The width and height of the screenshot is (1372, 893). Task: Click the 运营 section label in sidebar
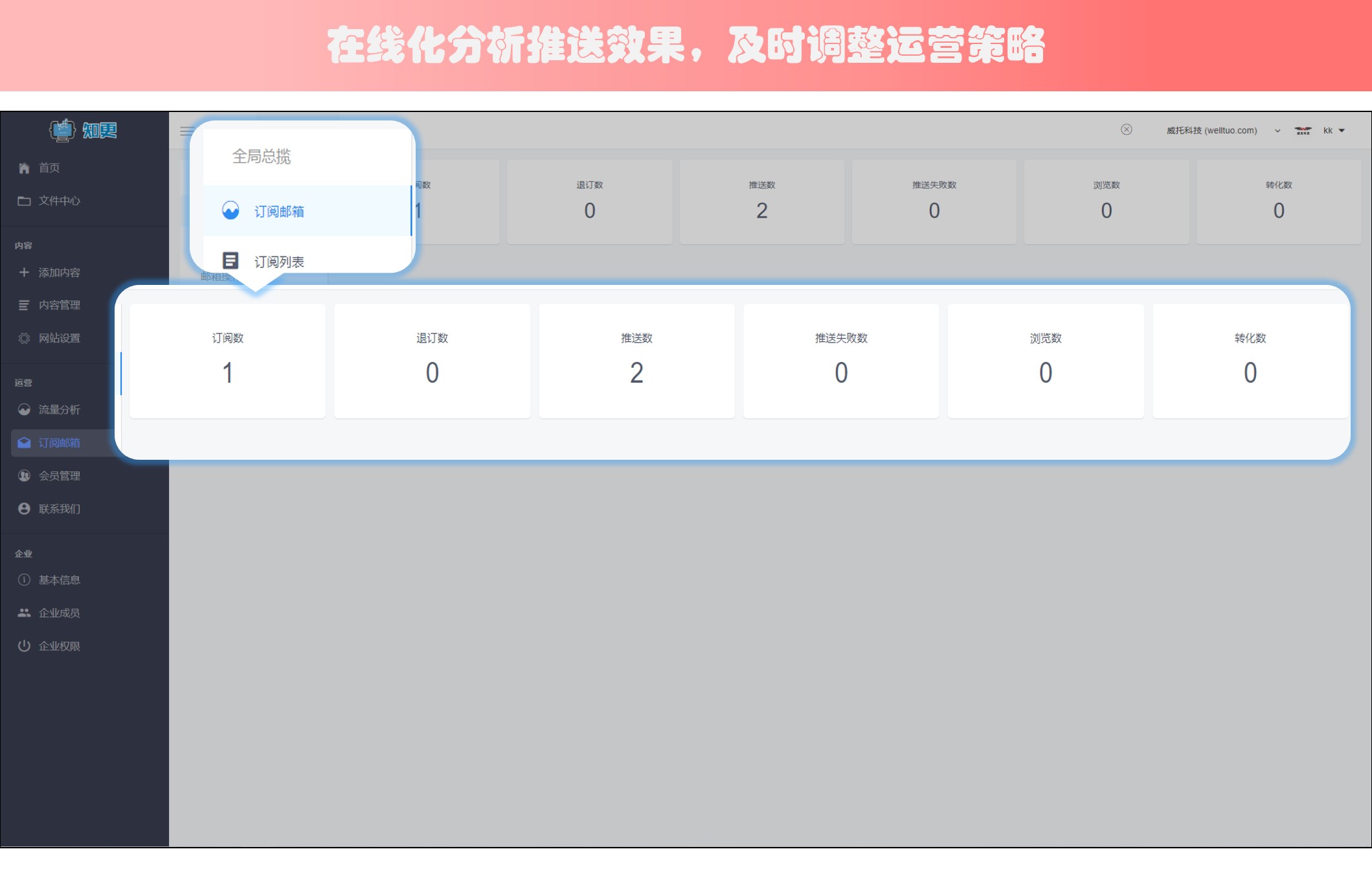[x=23, y=383]
